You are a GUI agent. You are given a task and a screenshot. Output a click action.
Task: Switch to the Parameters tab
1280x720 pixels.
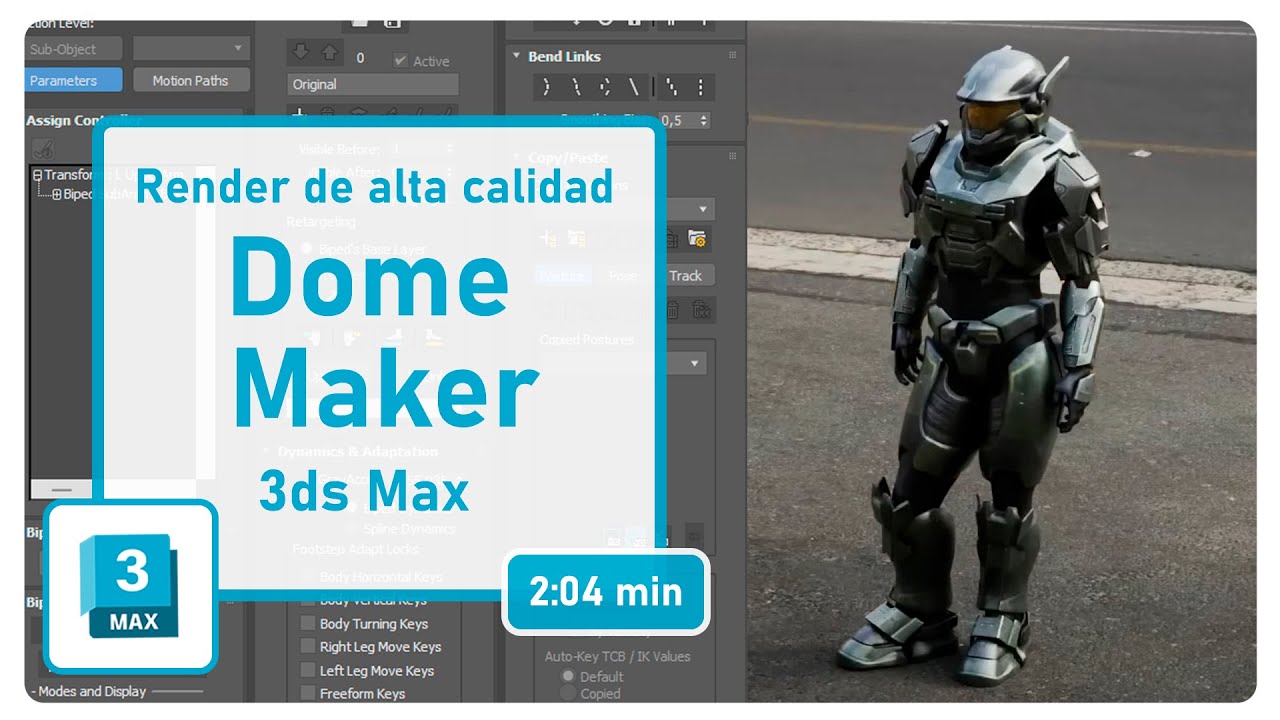coord(73,80)
